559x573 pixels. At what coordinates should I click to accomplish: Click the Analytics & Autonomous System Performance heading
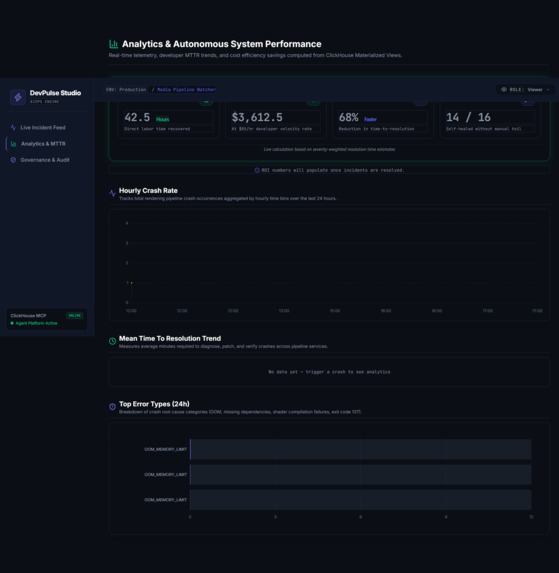(x=221, y=44)
